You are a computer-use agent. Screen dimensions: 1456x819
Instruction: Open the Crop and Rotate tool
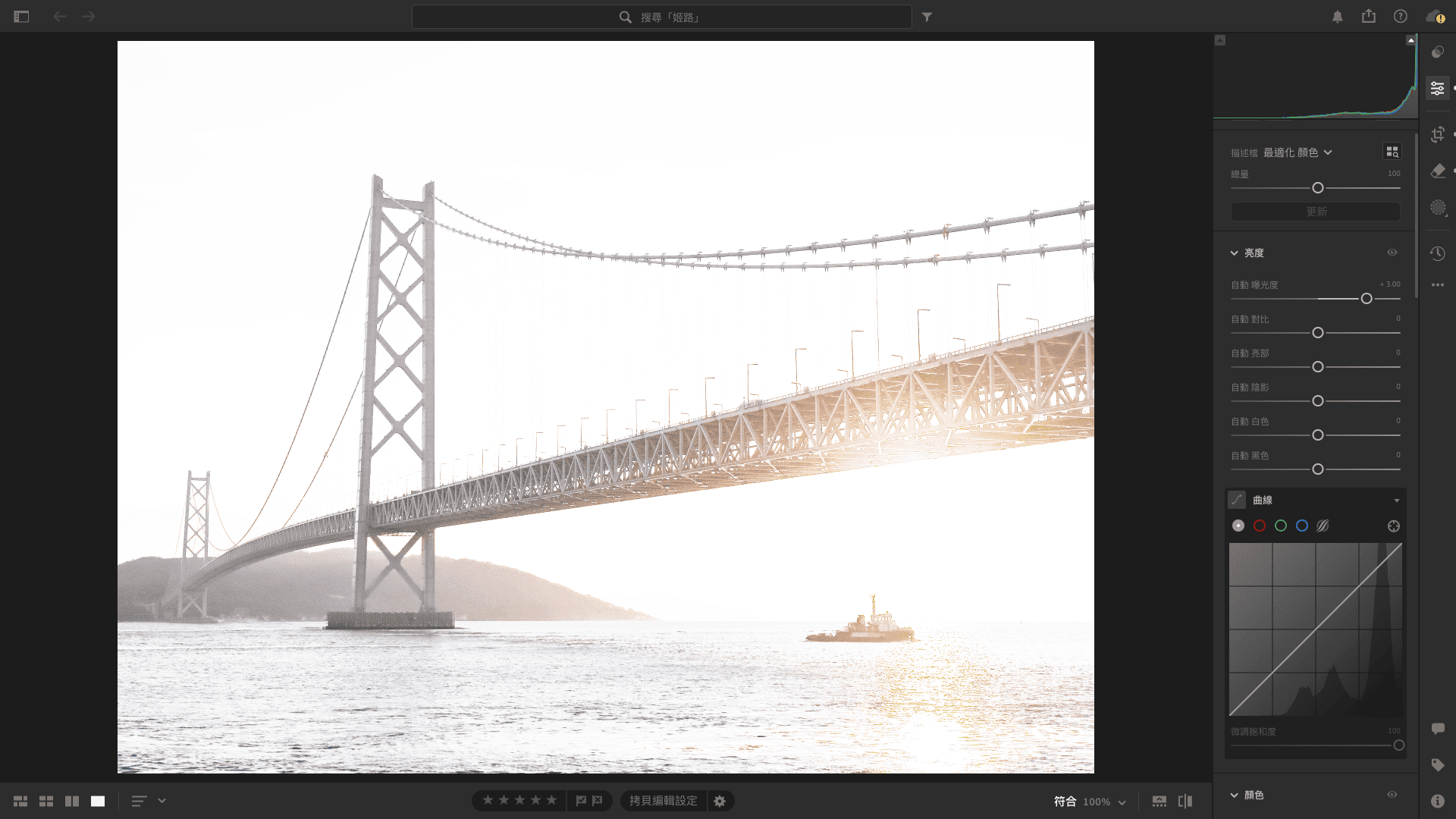(x=1437, y=134)
